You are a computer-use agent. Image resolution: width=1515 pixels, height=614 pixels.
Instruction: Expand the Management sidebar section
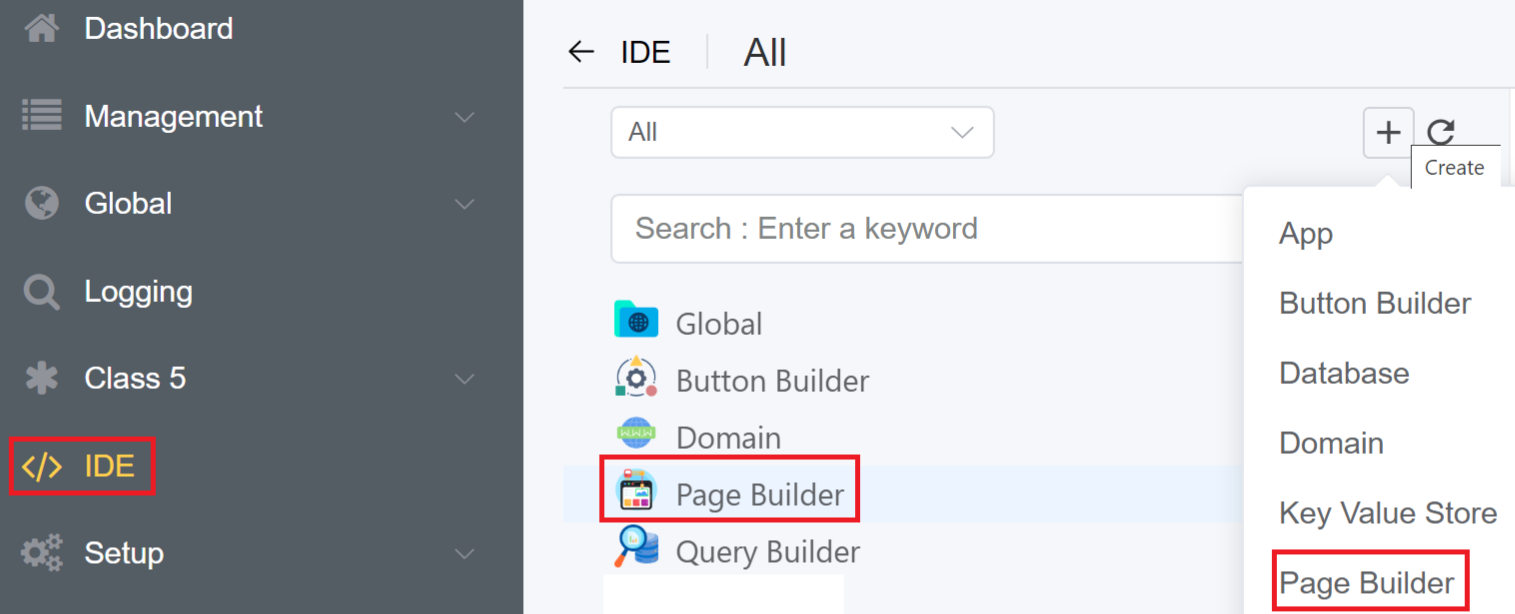[x=464, y=117]
